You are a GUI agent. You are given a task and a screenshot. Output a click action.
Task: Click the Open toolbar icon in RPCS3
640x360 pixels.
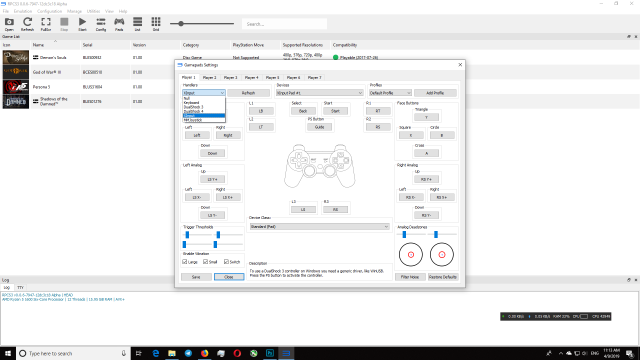(x=9, y=24)
